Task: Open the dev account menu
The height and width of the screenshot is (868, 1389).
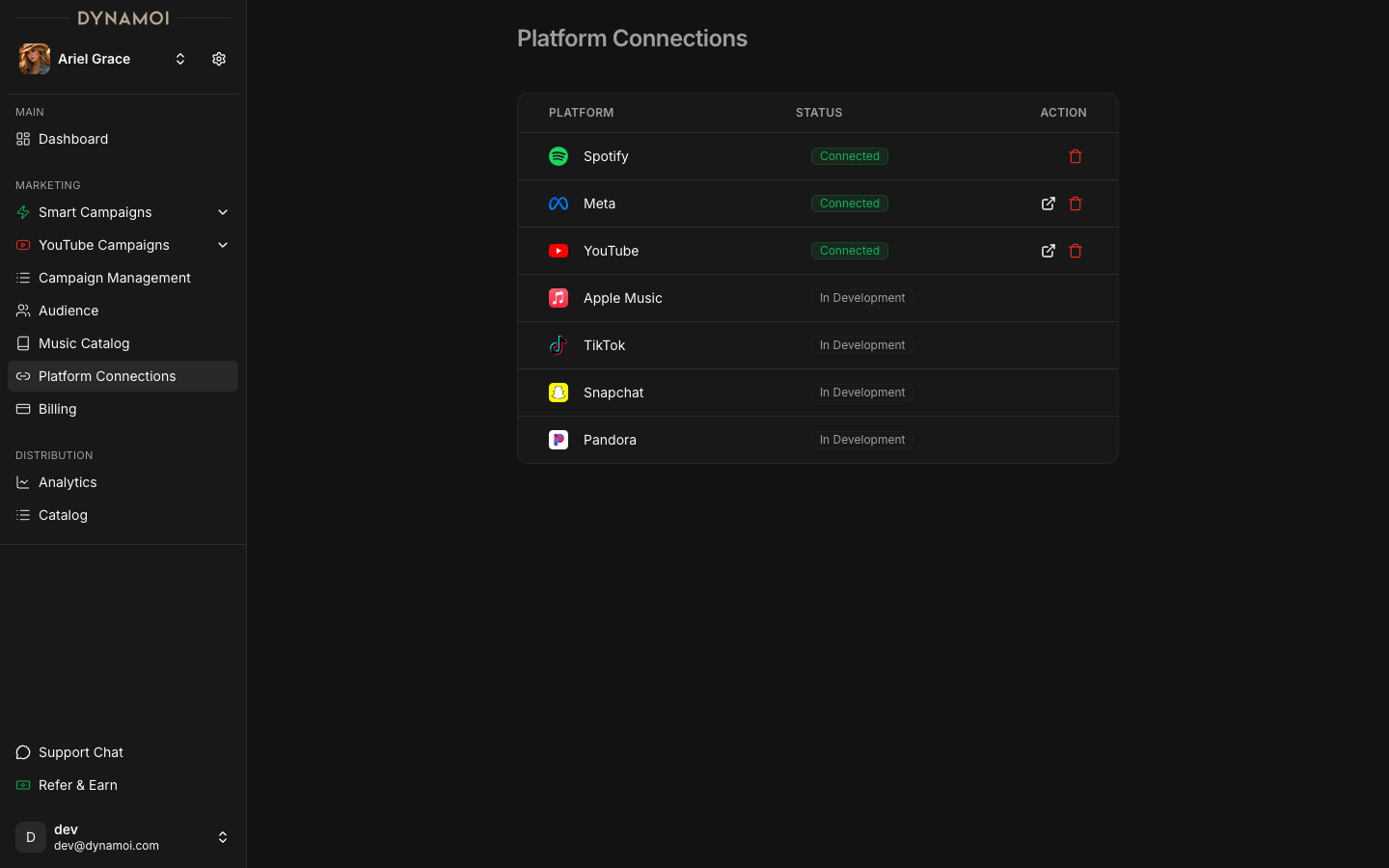Action: pyautogui.click(x=222, y=837)
